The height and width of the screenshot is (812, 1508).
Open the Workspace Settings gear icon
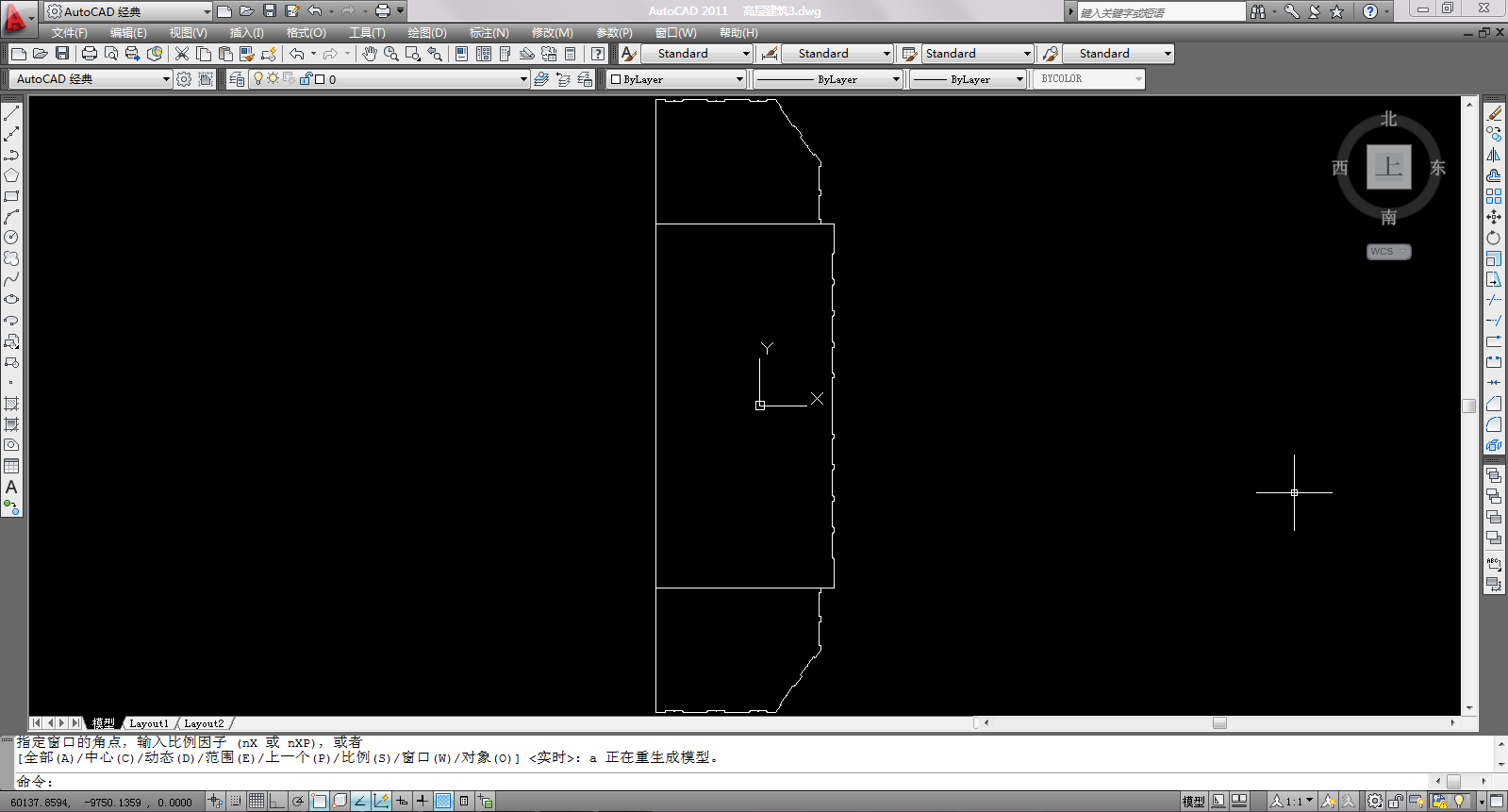pyautogui.click(x=184, y=79)
